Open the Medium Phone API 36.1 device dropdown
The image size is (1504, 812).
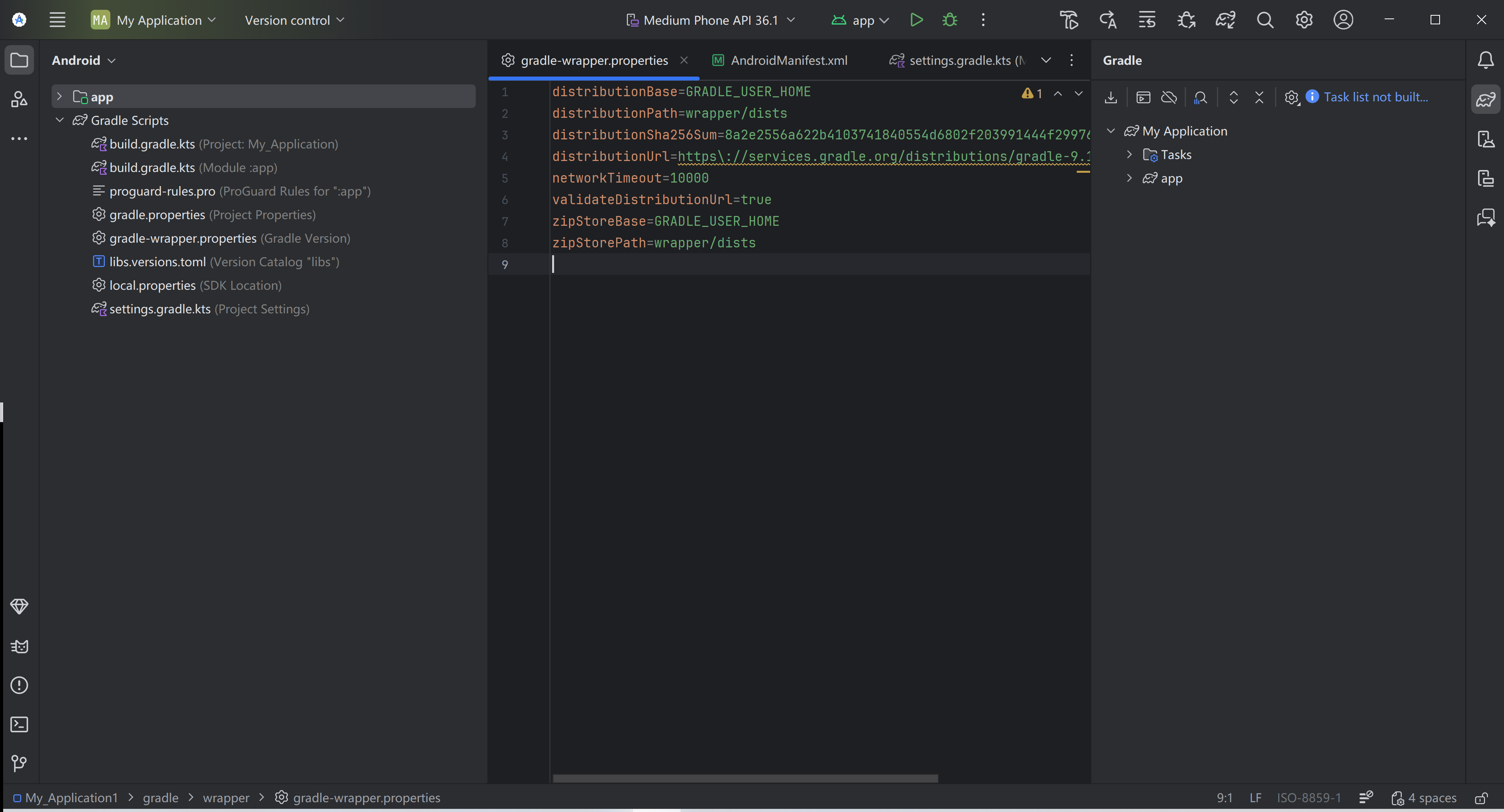[710, 20]
